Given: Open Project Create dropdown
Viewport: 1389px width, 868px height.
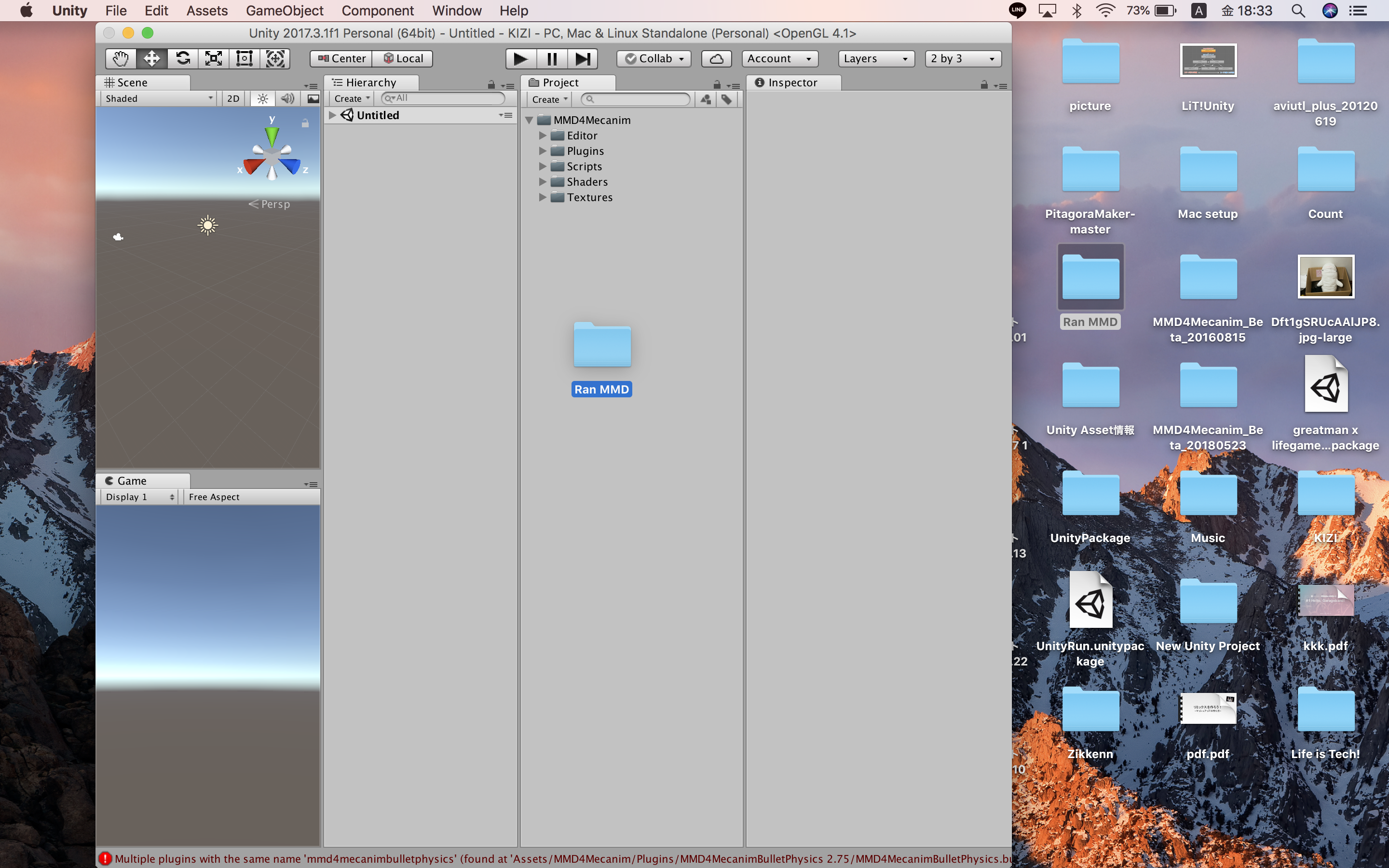Looking at the screenshot, I should coord(549,99).
